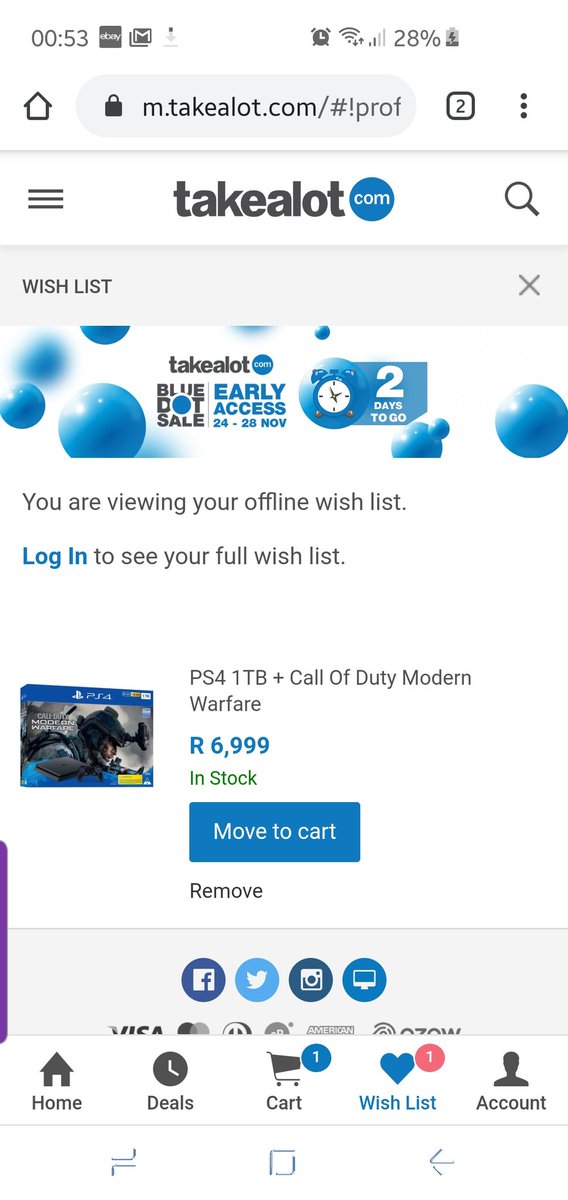Screen dimensions: 568x1200
Task: Open the hamburger navigation menu
Action: [x=45, y=199]
